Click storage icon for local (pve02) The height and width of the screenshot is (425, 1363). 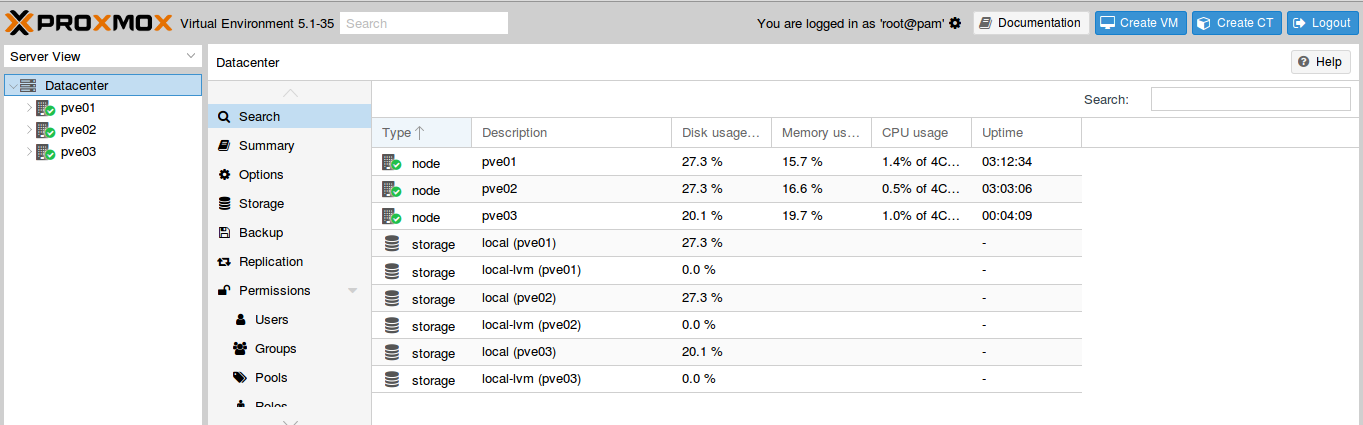(391, 298)
